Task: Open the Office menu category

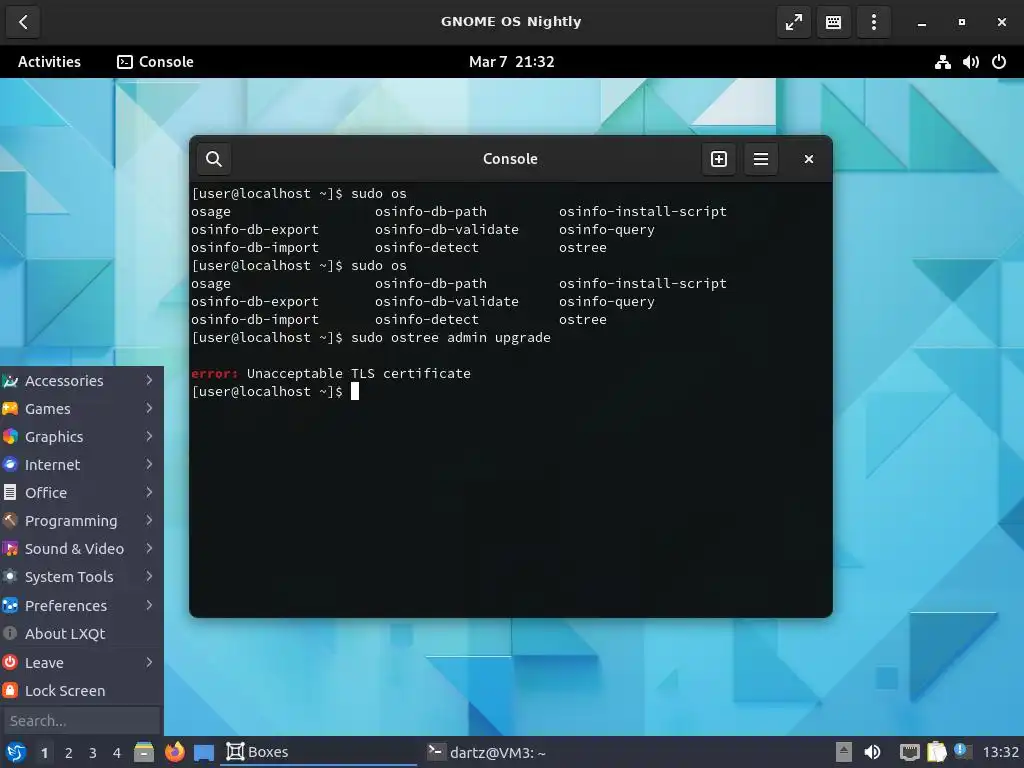Action: (81, 493)
